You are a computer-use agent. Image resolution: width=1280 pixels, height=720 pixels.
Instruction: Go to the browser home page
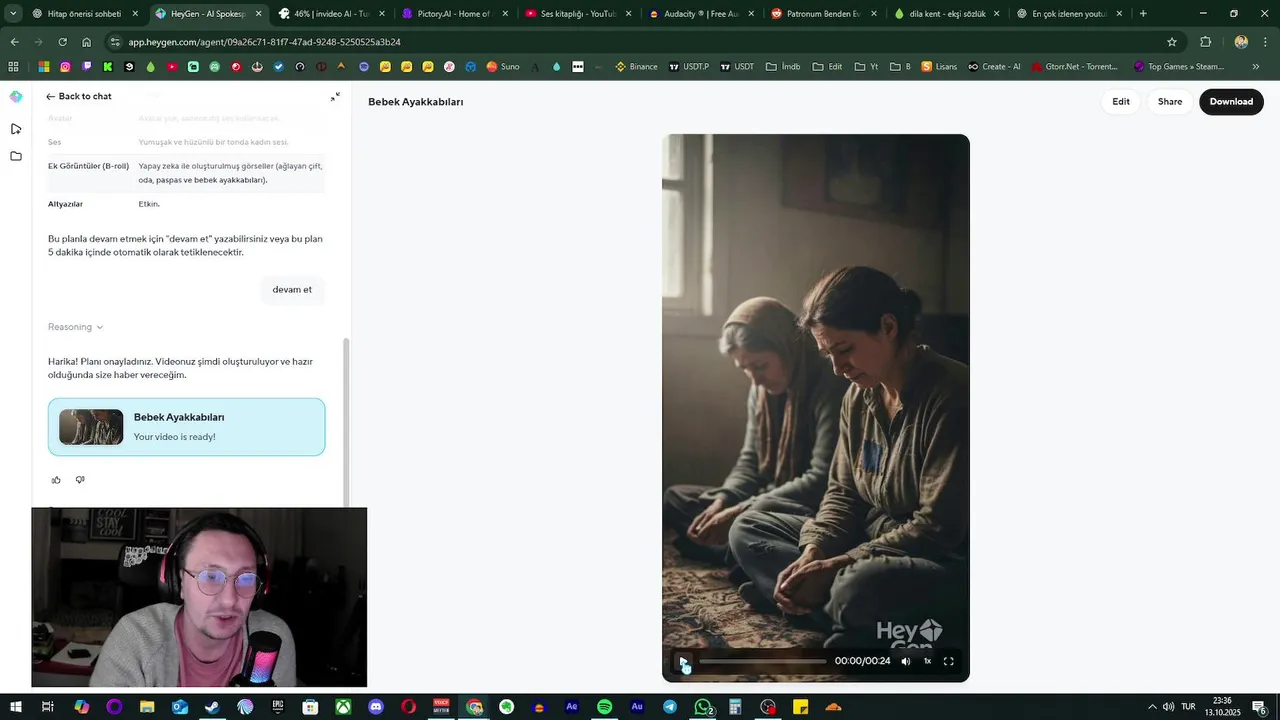tap(86, 42)
